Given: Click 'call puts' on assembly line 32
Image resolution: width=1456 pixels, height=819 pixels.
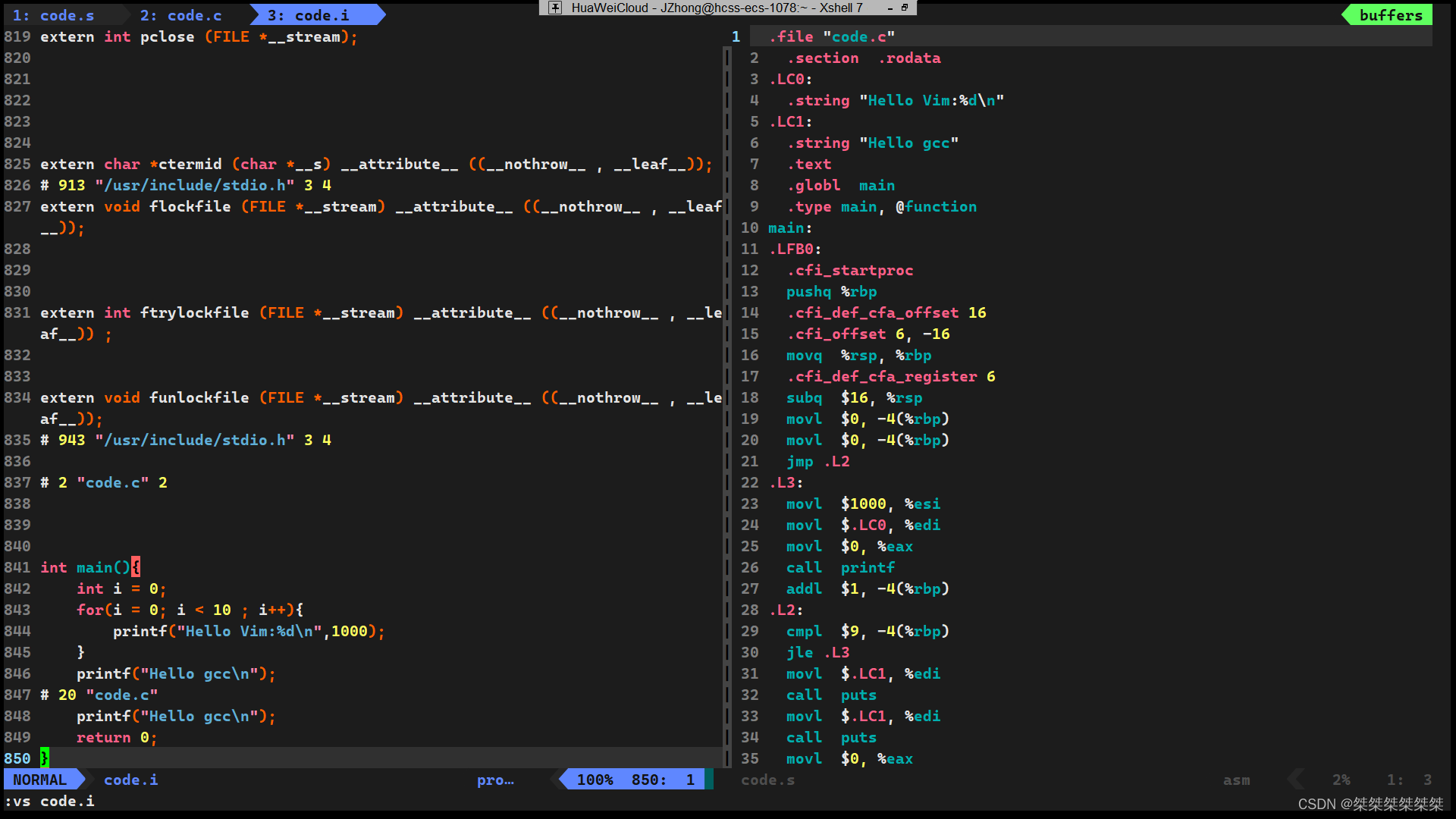Looking at the screenshot, I should 832,695.
